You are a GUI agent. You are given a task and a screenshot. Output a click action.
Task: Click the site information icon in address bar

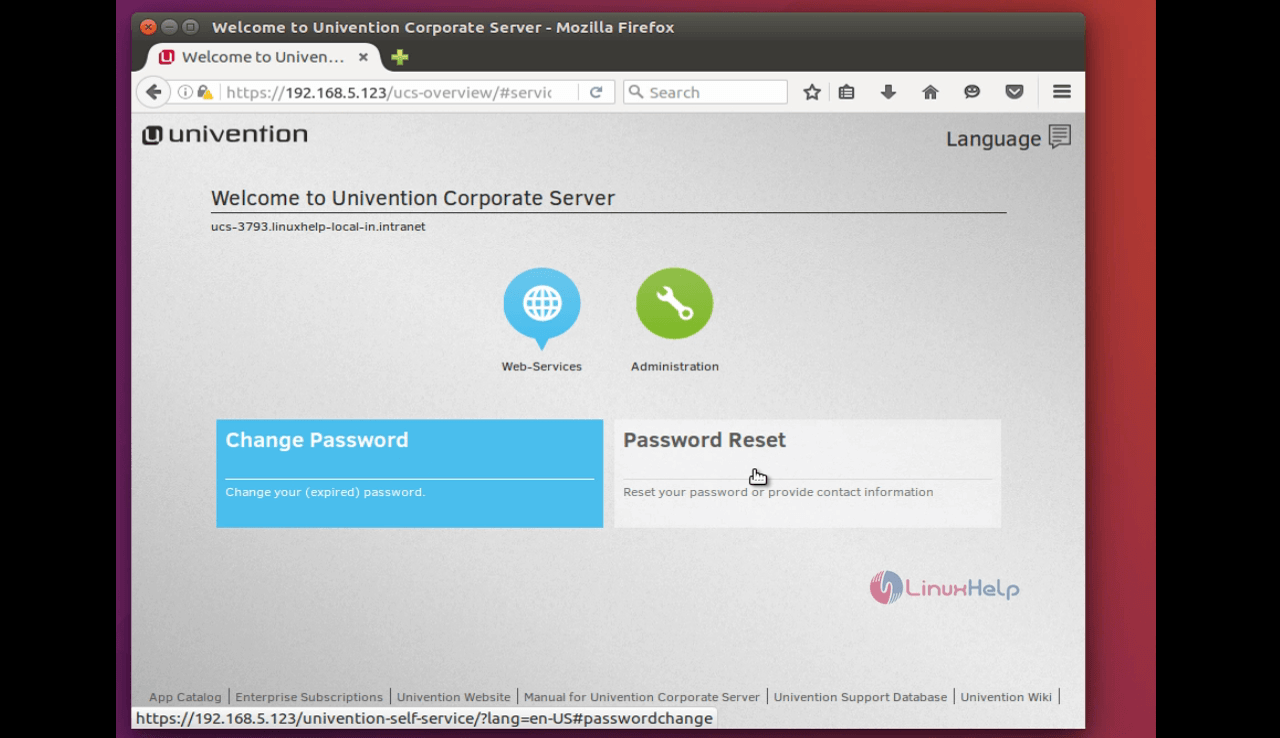point(185,92)
